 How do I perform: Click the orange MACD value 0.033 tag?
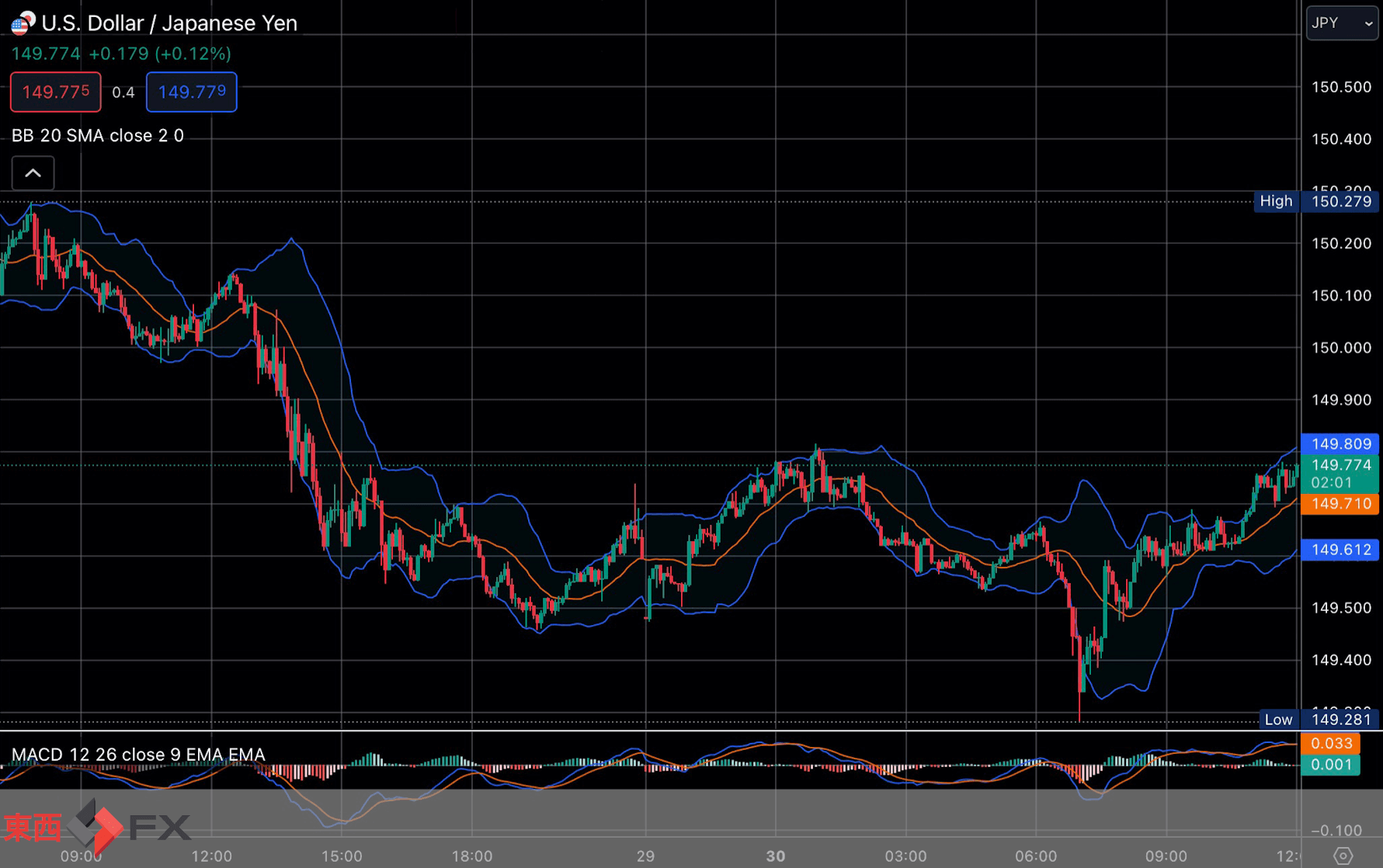1331,744
